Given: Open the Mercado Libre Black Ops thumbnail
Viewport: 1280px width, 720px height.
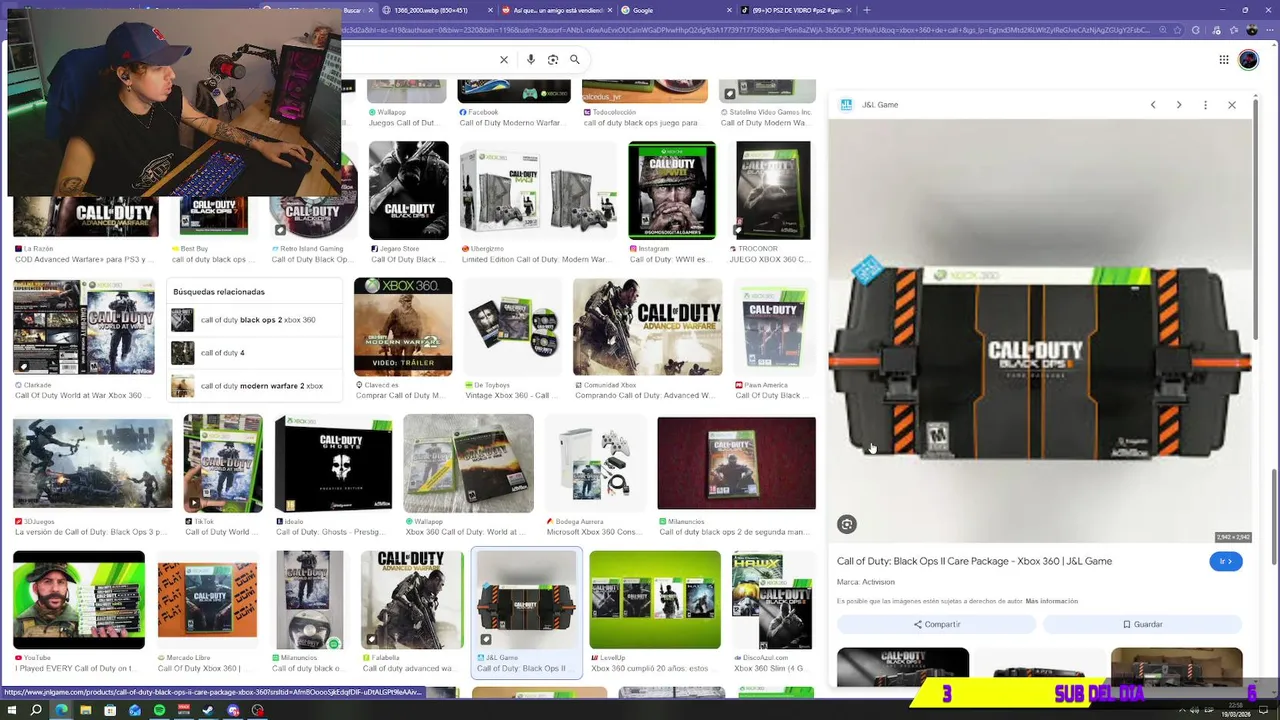Looking at the screenshot, I should pyautogui.click(x=207, y=600).
